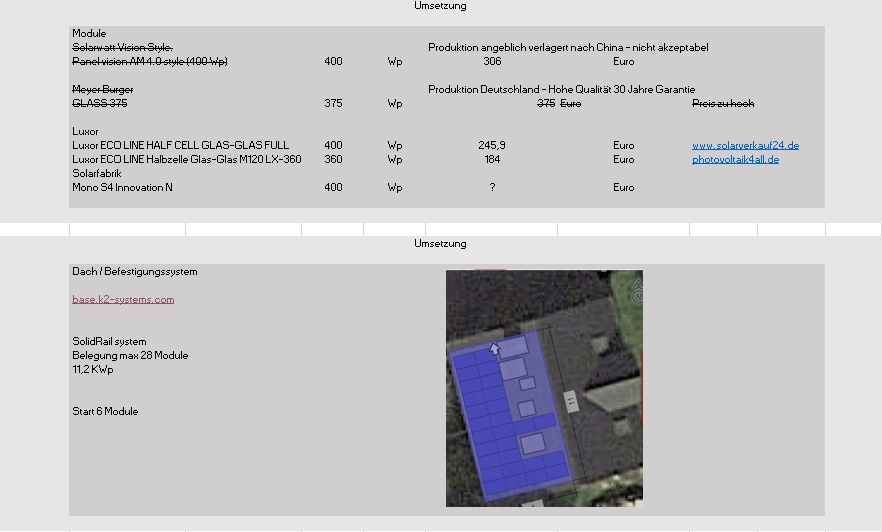Open the www.solarverkauf24.de link
This screenshot has height=532, width=882.
(745, 145)
